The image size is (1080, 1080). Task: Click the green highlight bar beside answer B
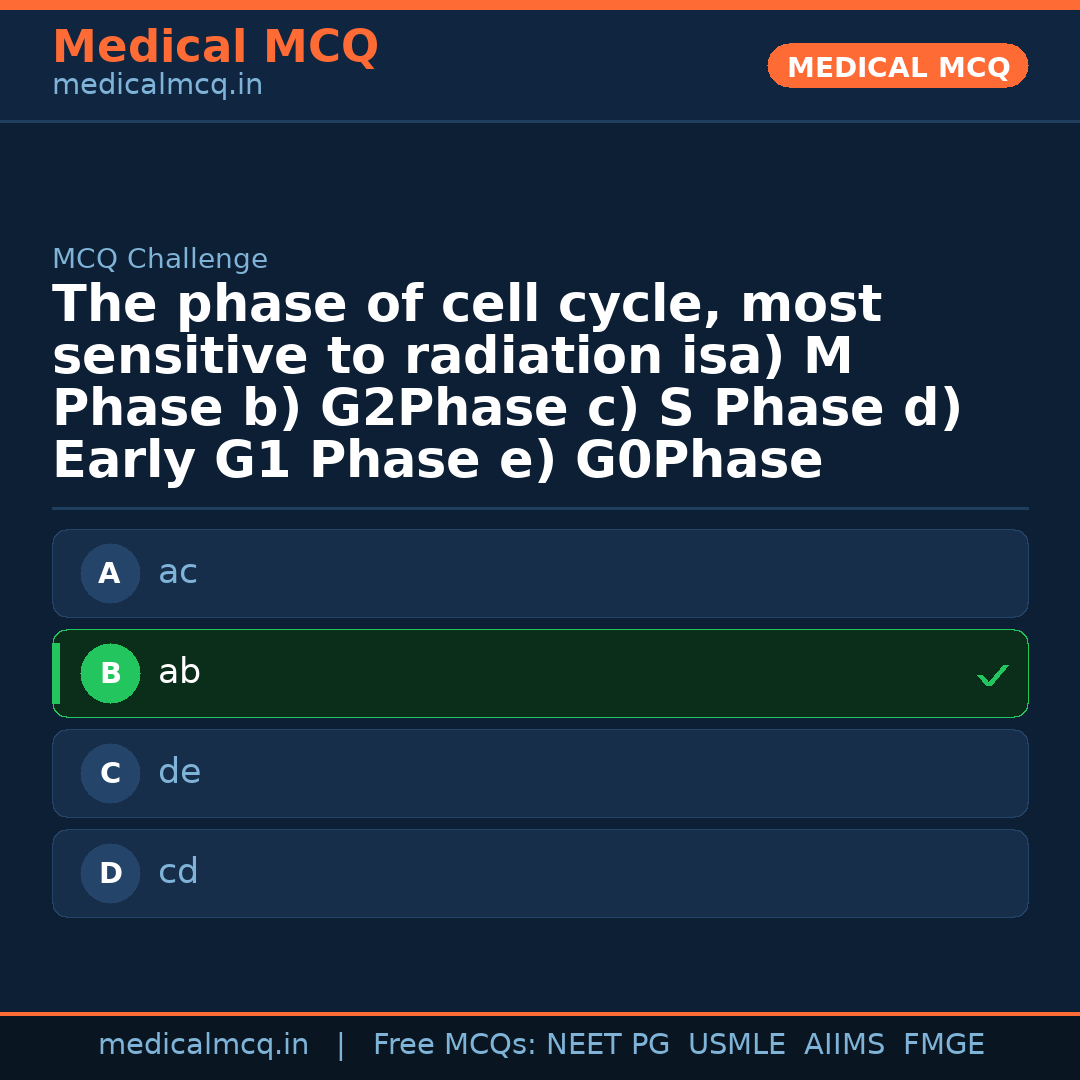pyautogui.click(x=56, y=673)
